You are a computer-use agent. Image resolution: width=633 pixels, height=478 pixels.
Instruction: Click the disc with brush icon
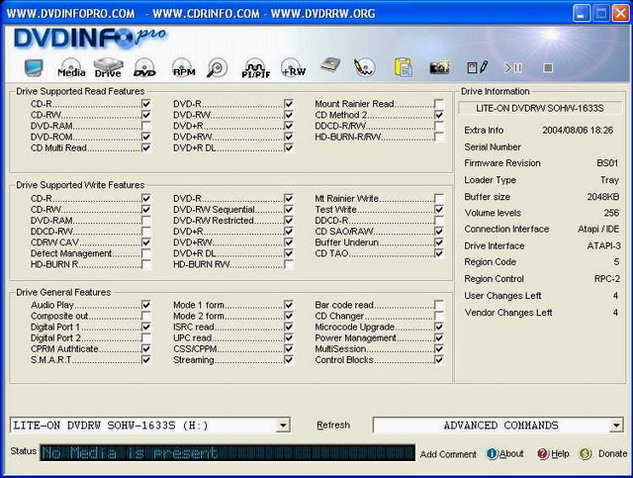[364, 67]
